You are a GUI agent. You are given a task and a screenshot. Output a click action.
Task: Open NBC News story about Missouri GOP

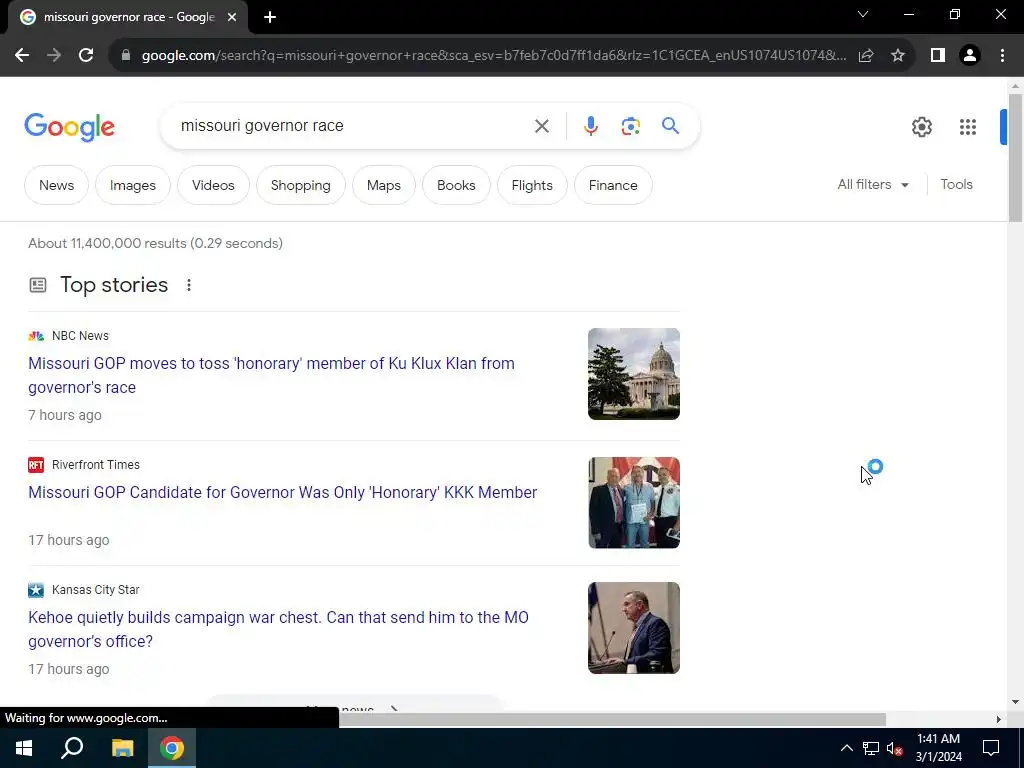[271, 376]
